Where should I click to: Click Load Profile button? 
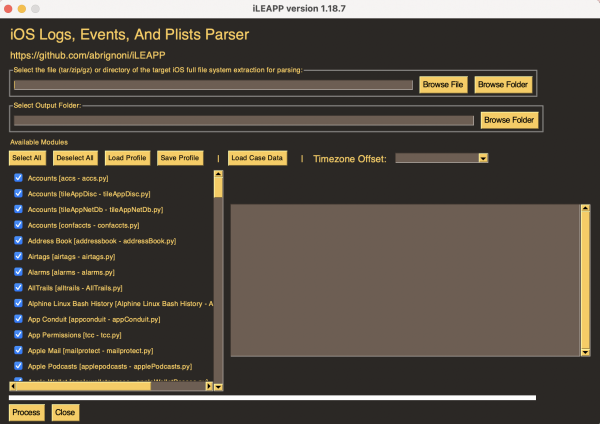pyautogui.click(x=127, y=158)
